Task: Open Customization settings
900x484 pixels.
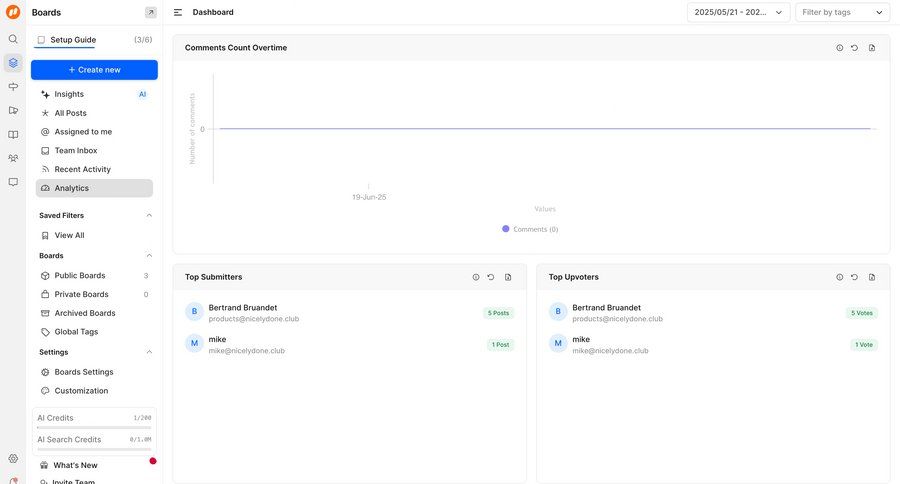Action: tap(94, 390)
